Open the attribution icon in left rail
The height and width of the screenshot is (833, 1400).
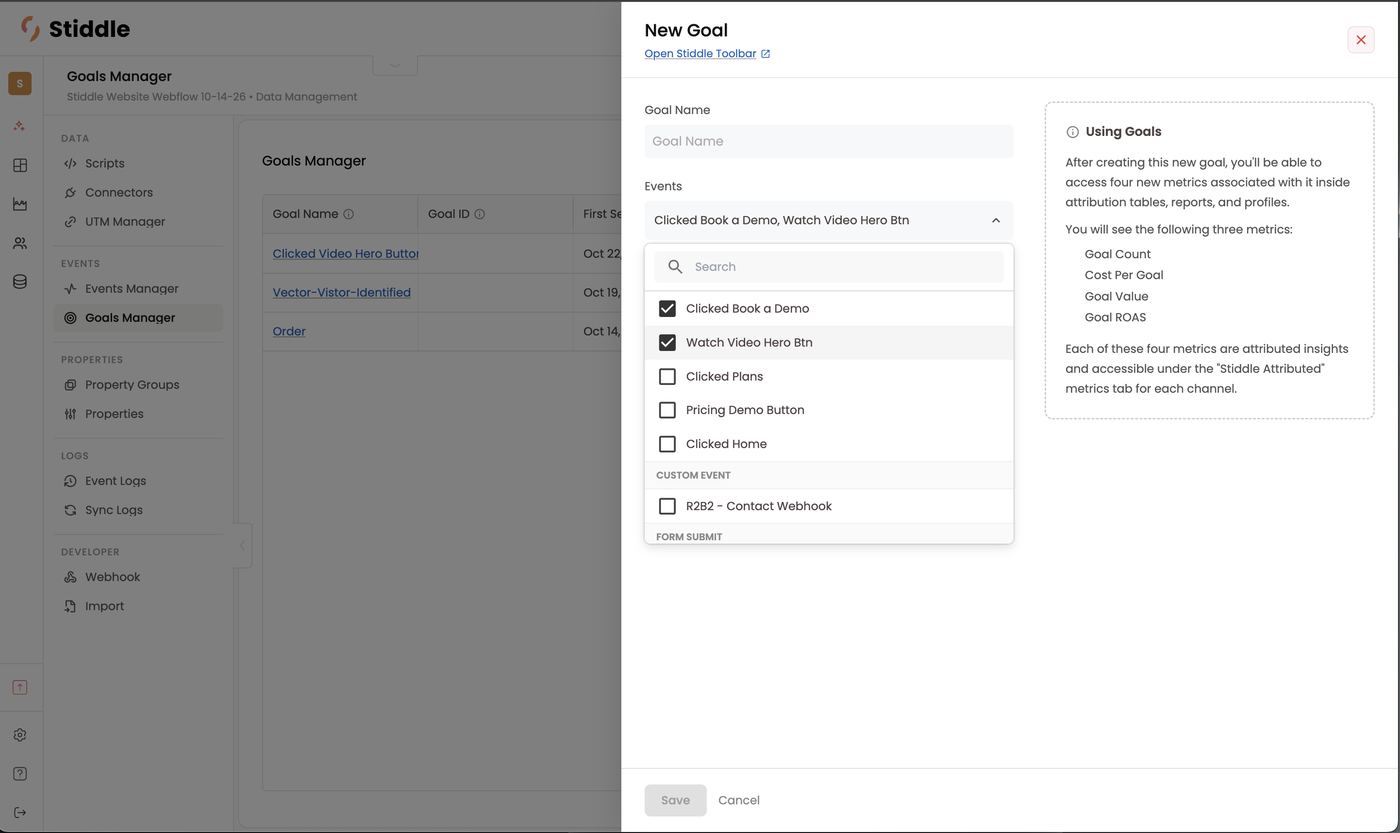pos(19,126)
